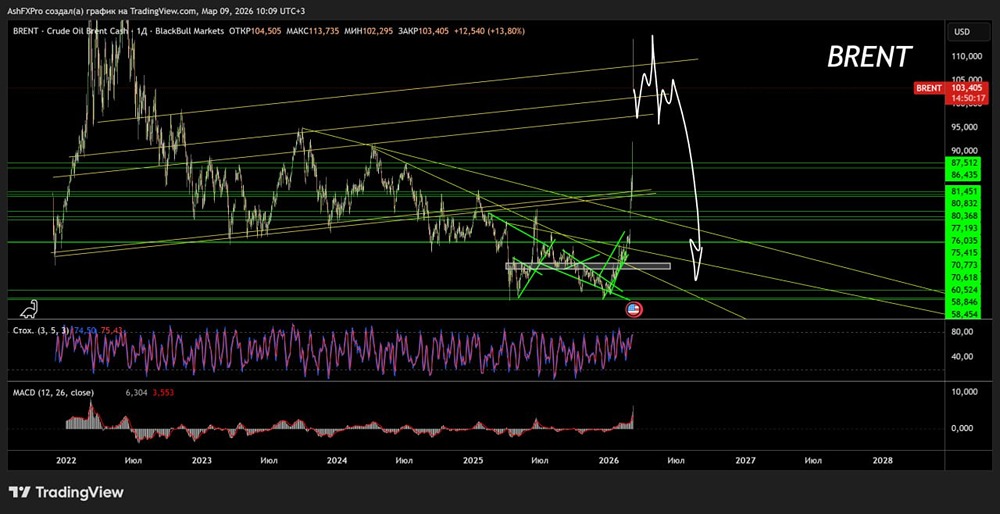
Task: Open the TradingView logo link
Action: tap(66, 492)
